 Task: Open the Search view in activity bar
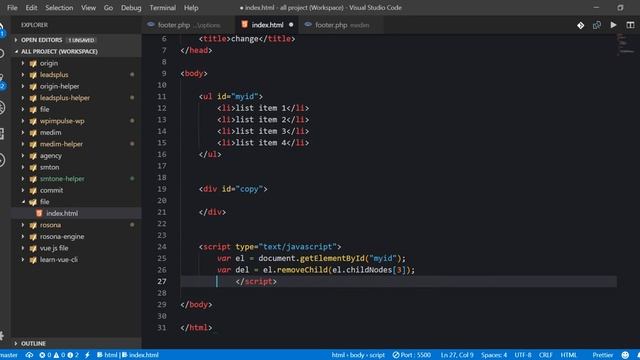pos(2,53)
